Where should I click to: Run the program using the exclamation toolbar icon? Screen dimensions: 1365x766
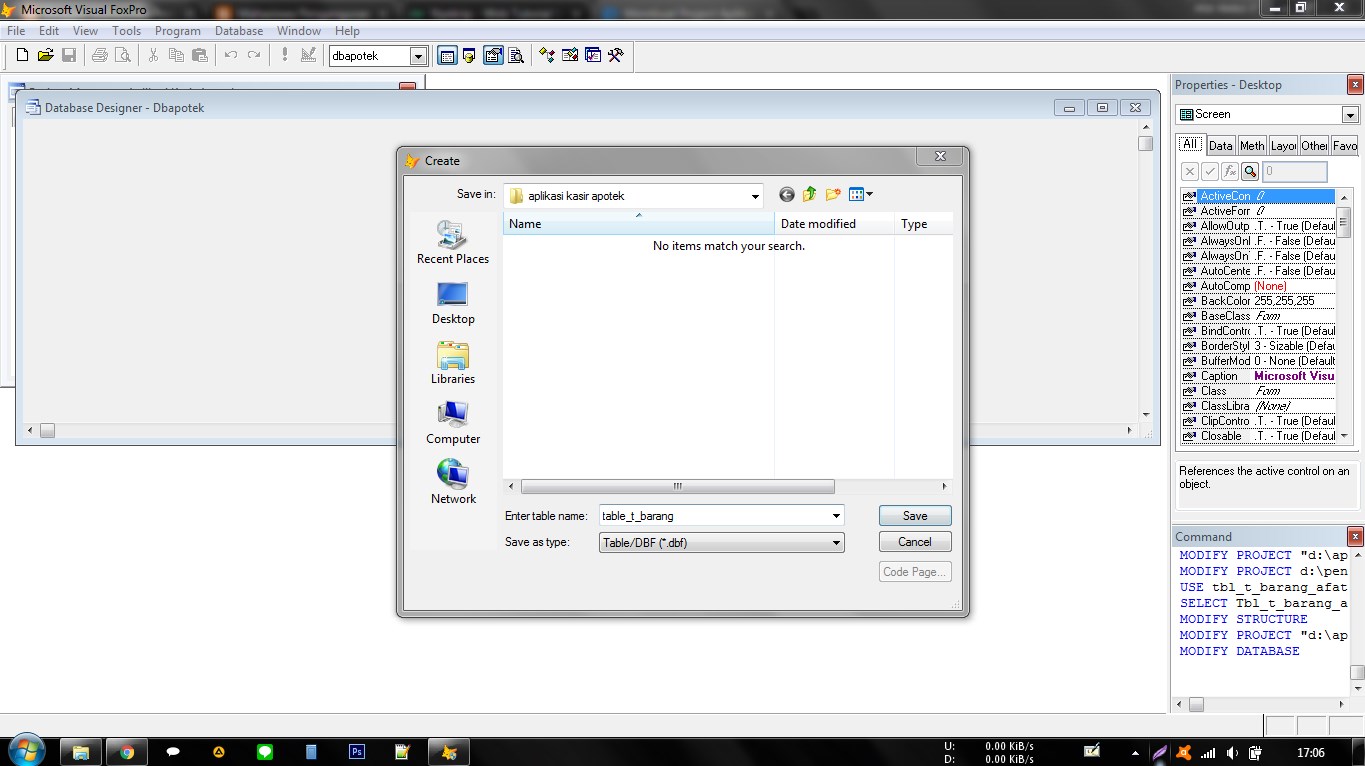[x=284, y=55]
